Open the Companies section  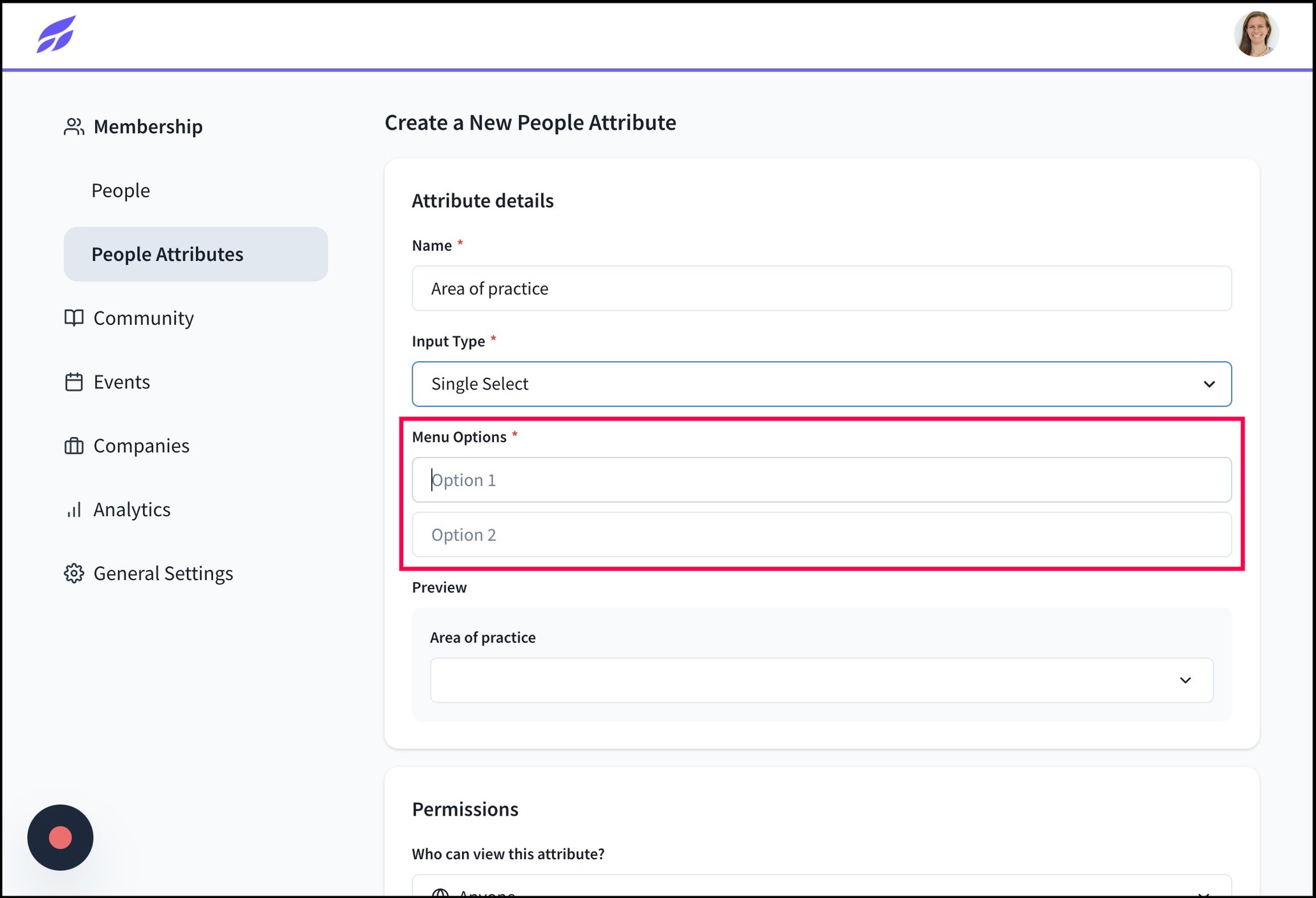click(x=142, y=445)
